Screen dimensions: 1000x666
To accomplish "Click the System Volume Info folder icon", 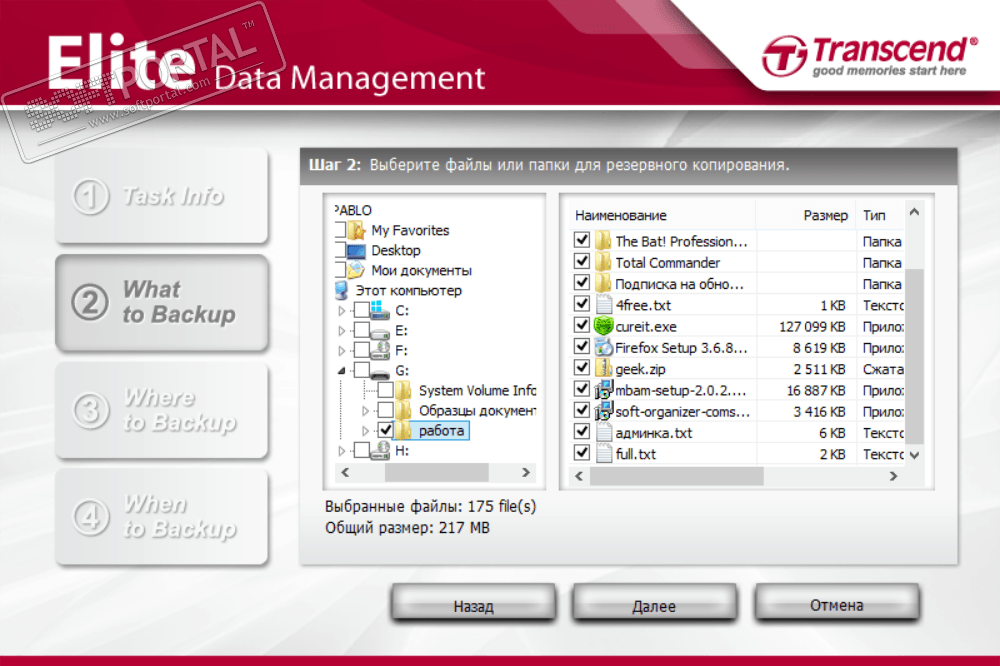I will (x=403, y=390).
